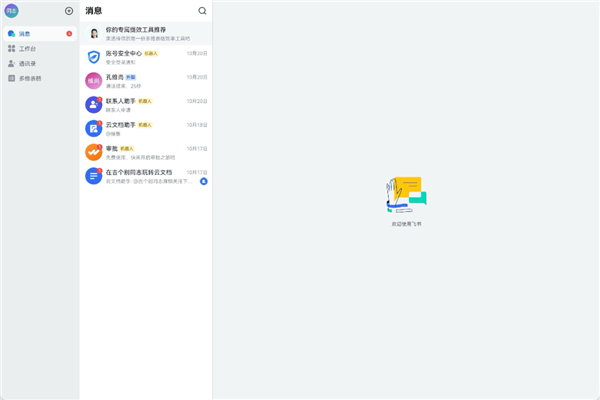Open the search magnifier in 消息 header
600x400 pixels.
pyautogui.click(x=202, y=11)
